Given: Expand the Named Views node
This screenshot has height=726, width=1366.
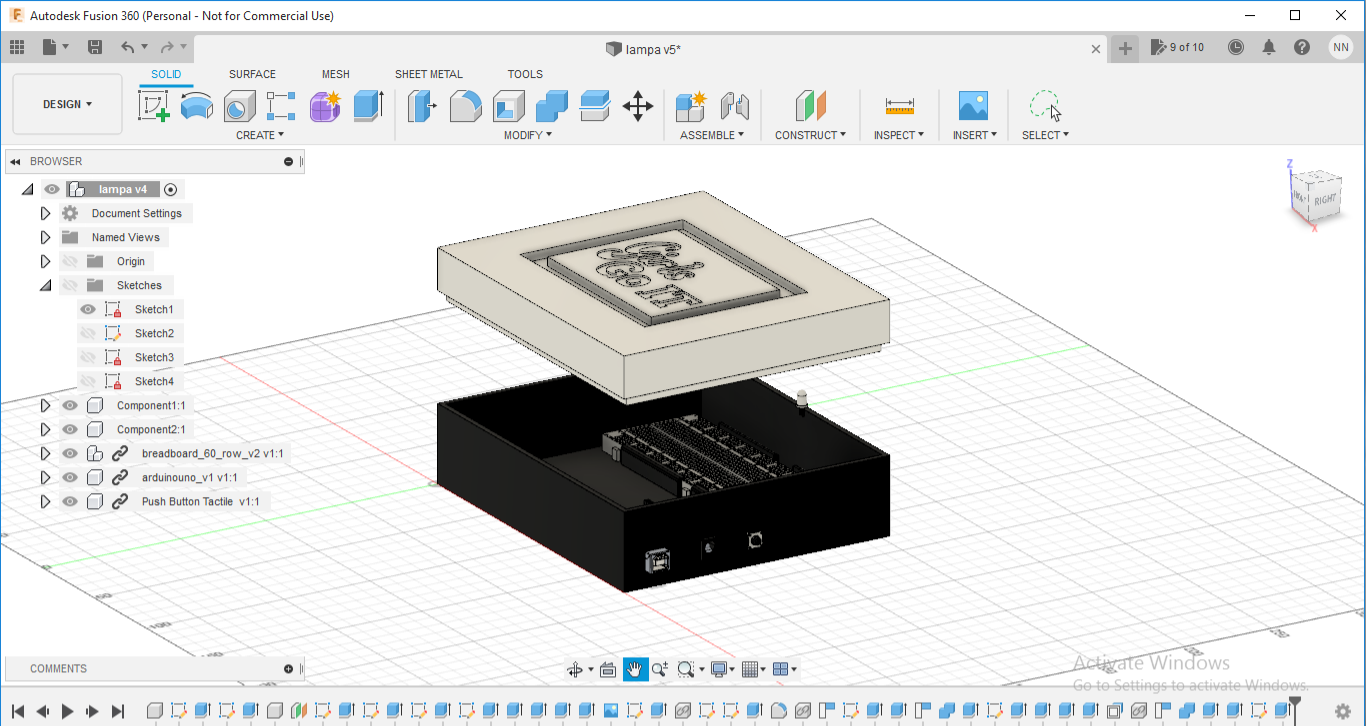Looking at the screenshot, I should (45, 237).
